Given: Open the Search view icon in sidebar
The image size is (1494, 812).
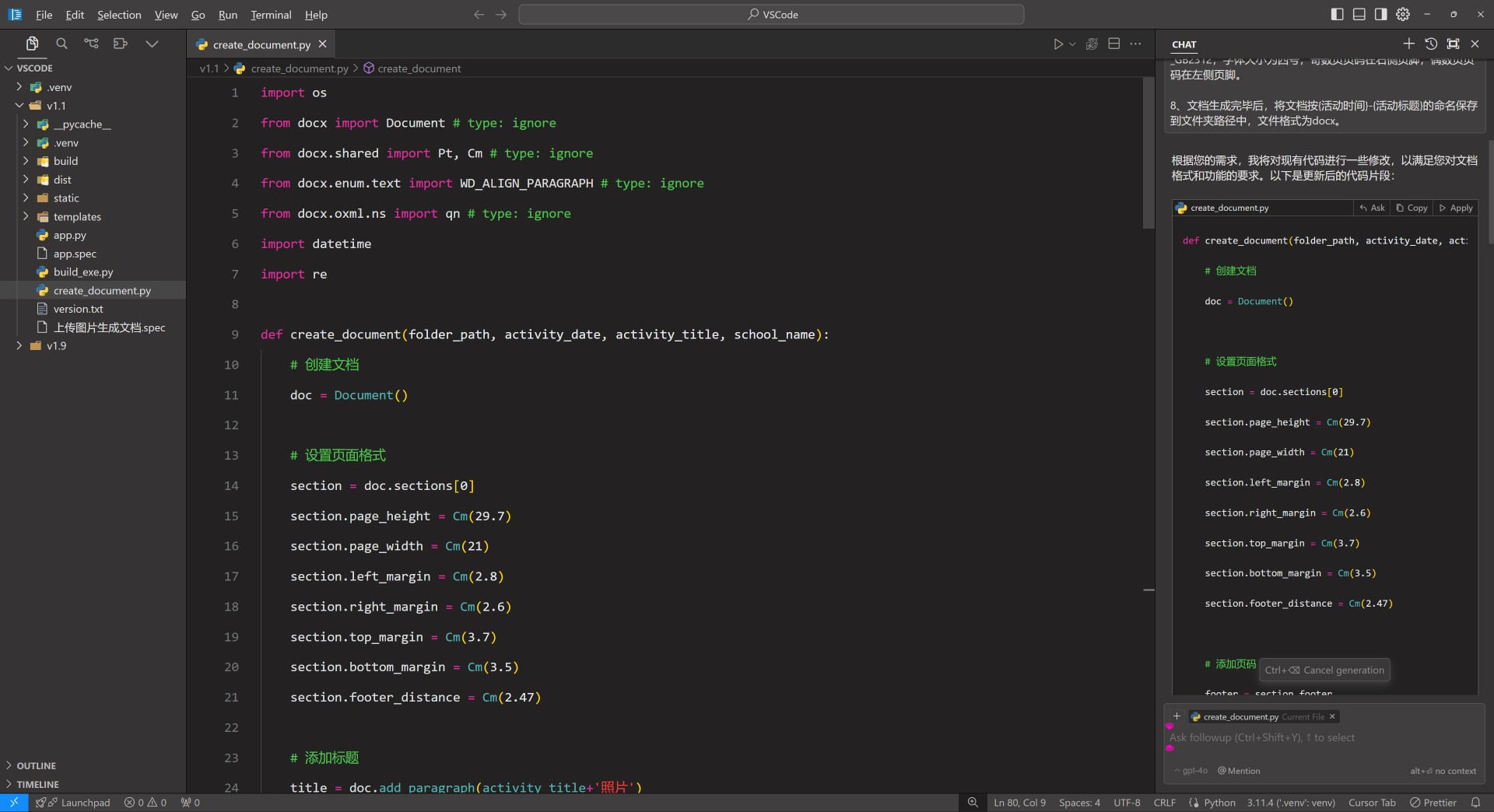Looking at the screenshot, I should [x=61, y=44].
